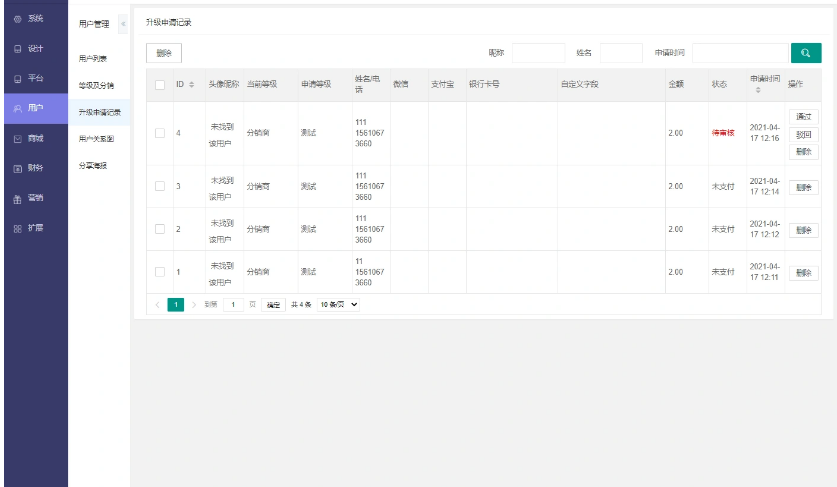Check the checkbox for row ID 2
Image resolution: width=837 pixels, height=487 pixels.
click(x=160, y=229)
